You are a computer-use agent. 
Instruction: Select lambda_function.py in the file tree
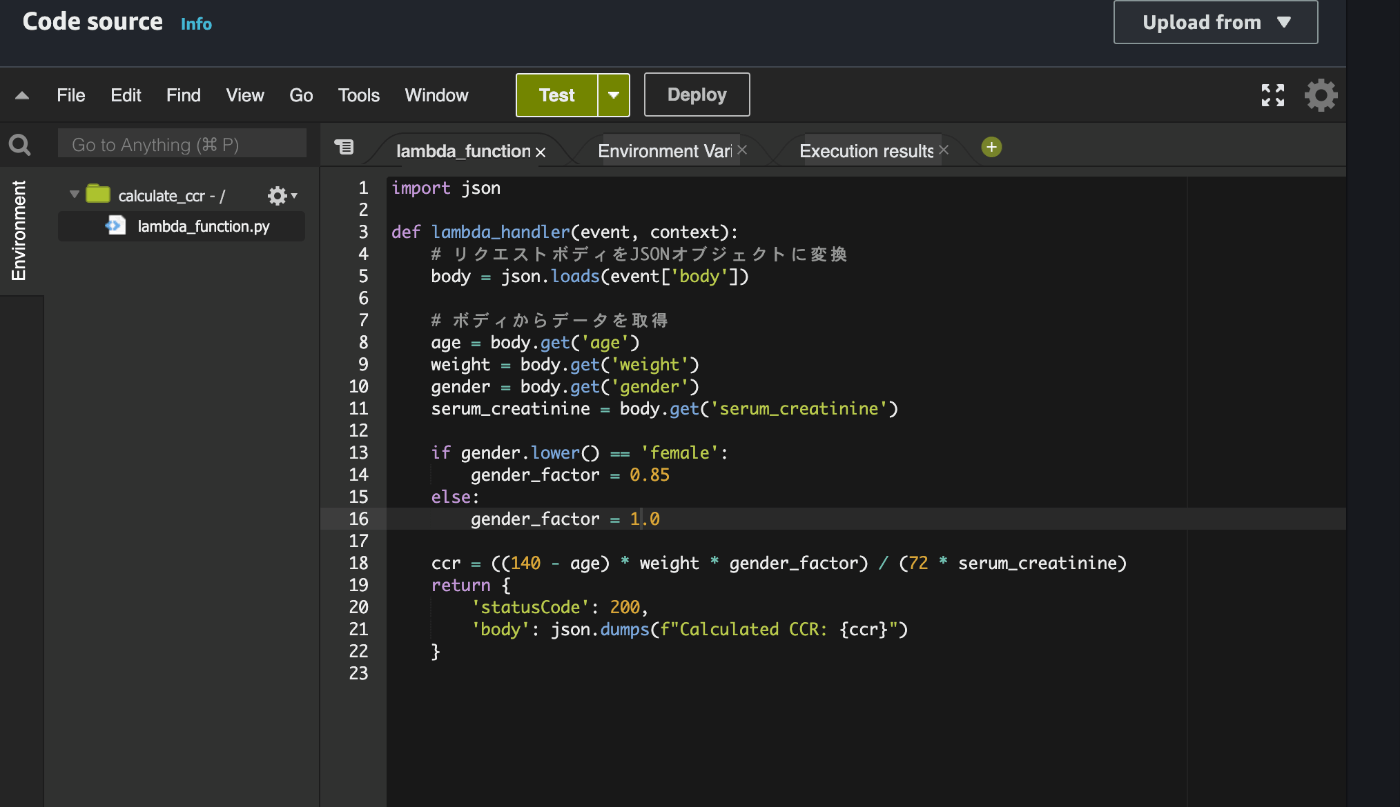(x=203, y=227)
